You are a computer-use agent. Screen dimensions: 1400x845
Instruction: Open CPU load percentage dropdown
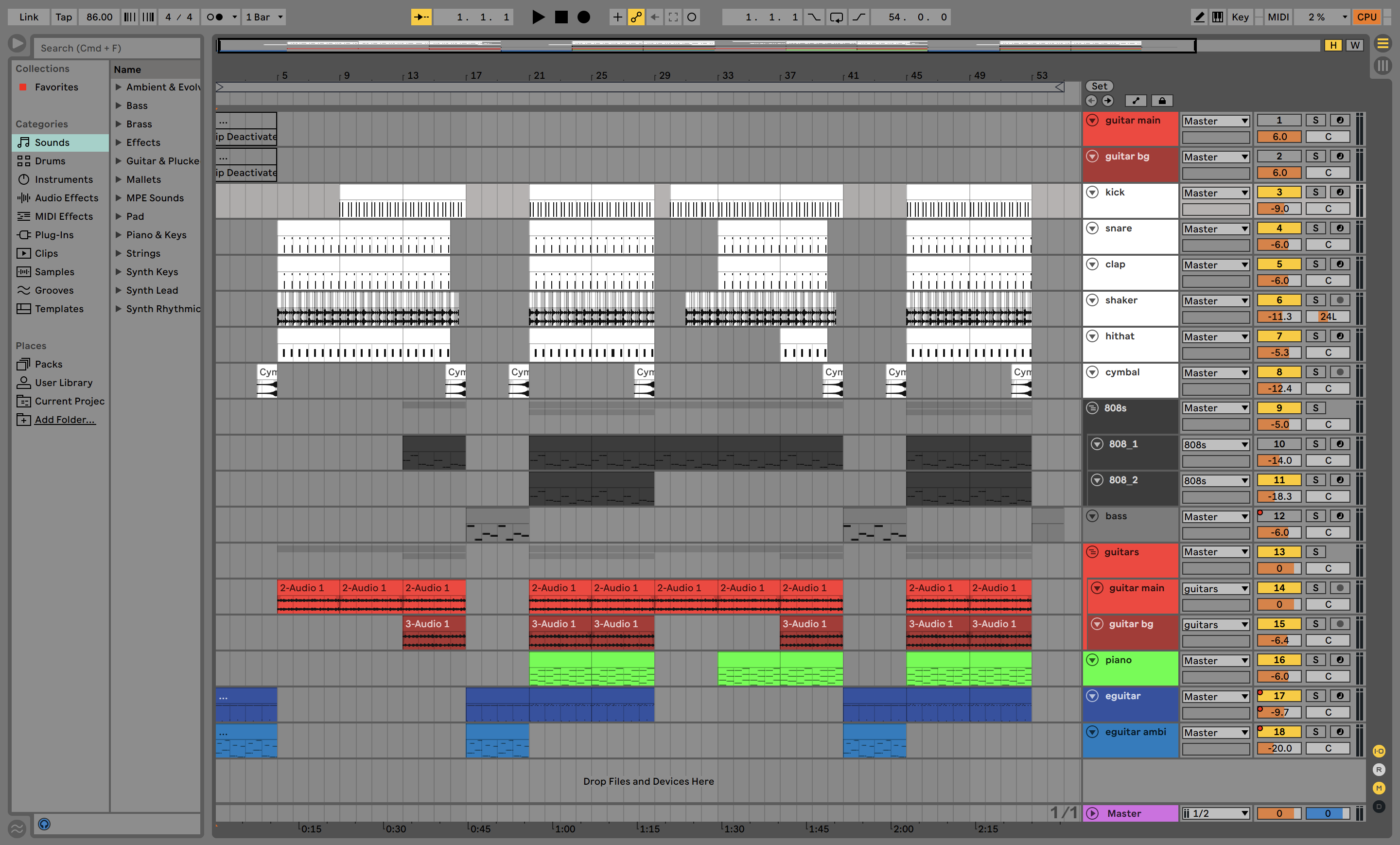pos(1322,17)
